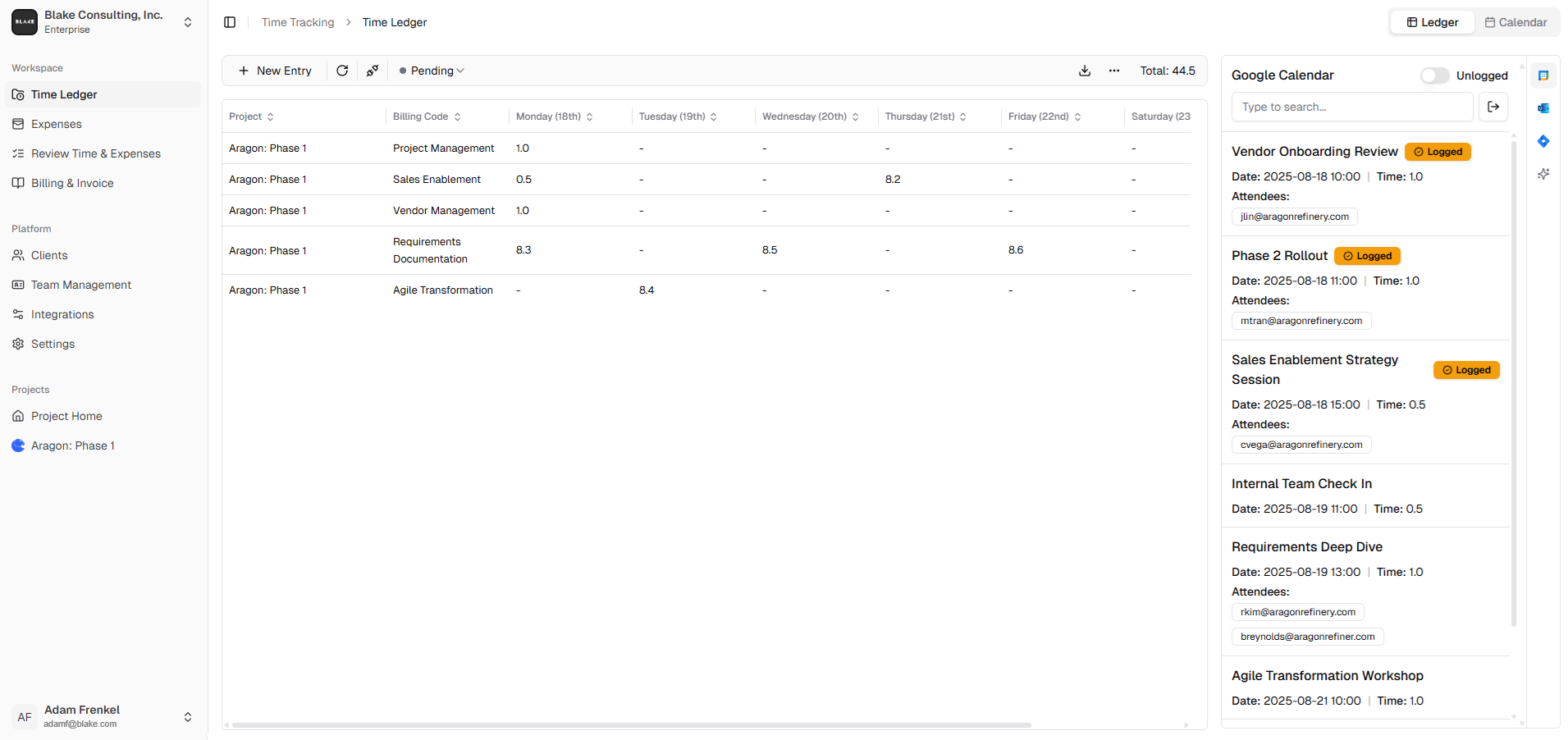Sort the Tuesday (19th) column

click(679, 116)
